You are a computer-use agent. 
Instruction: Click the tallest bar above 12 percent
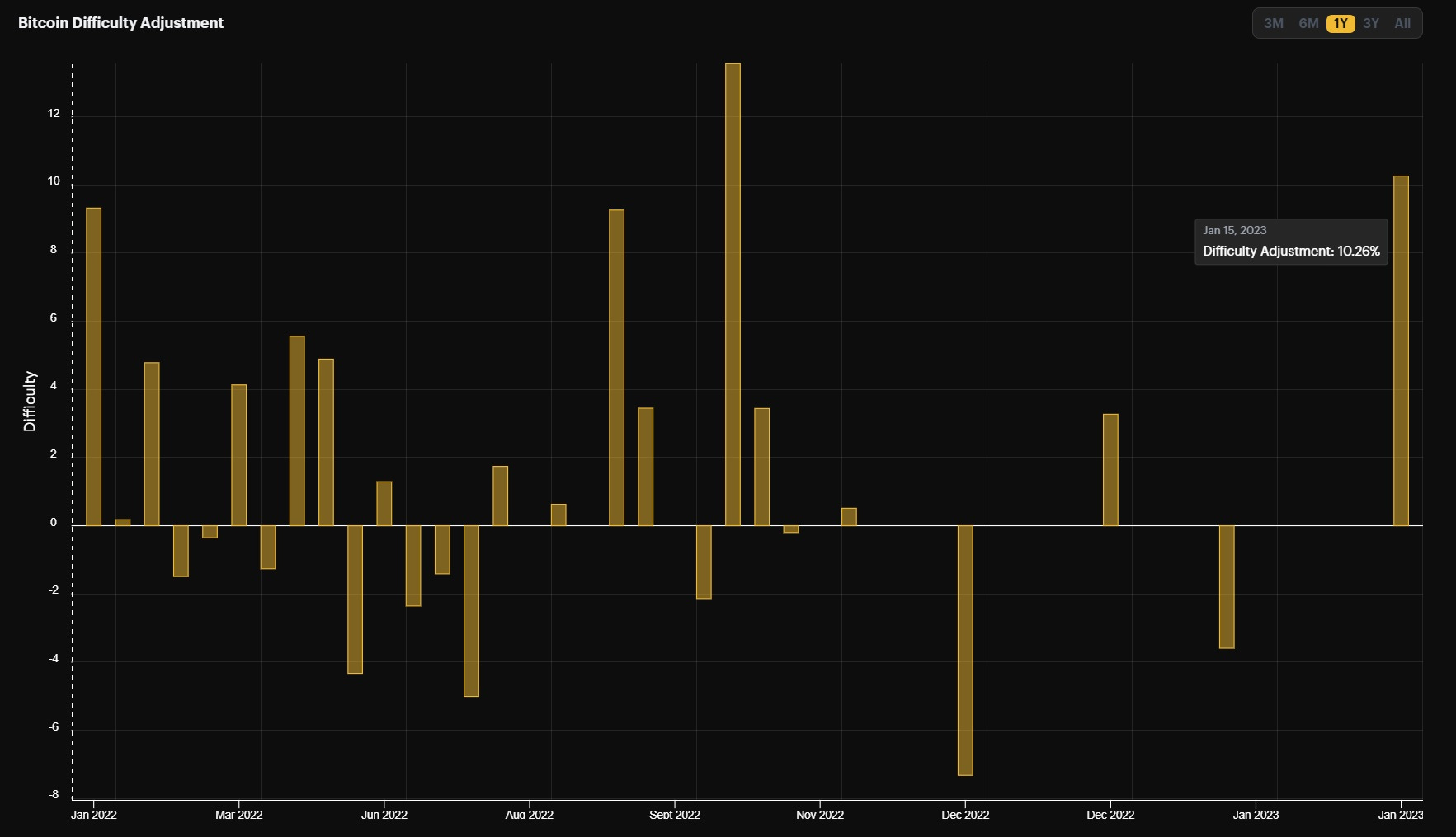tap(733, 294)
